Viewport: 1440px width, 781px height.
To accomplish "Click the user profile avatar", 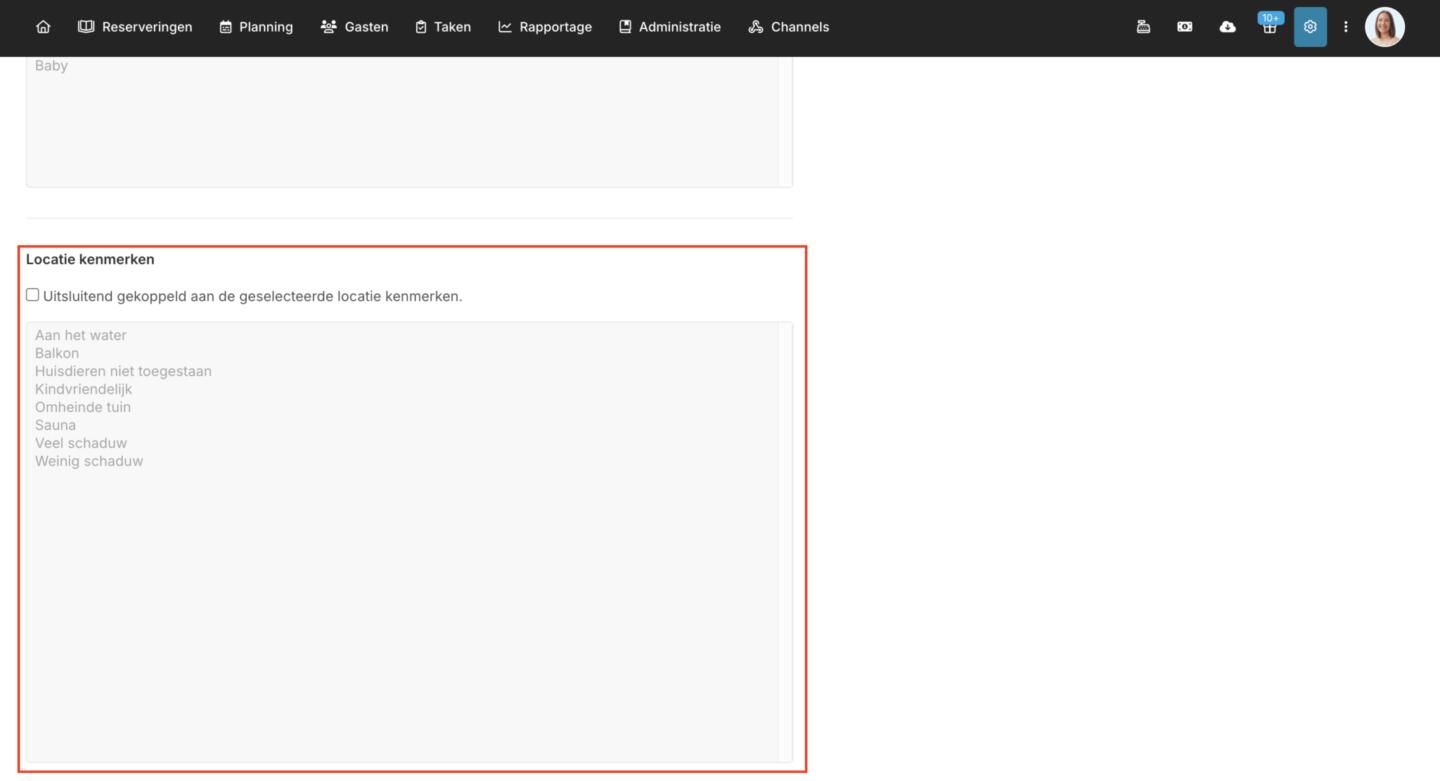I will [x=1384, y=27].
